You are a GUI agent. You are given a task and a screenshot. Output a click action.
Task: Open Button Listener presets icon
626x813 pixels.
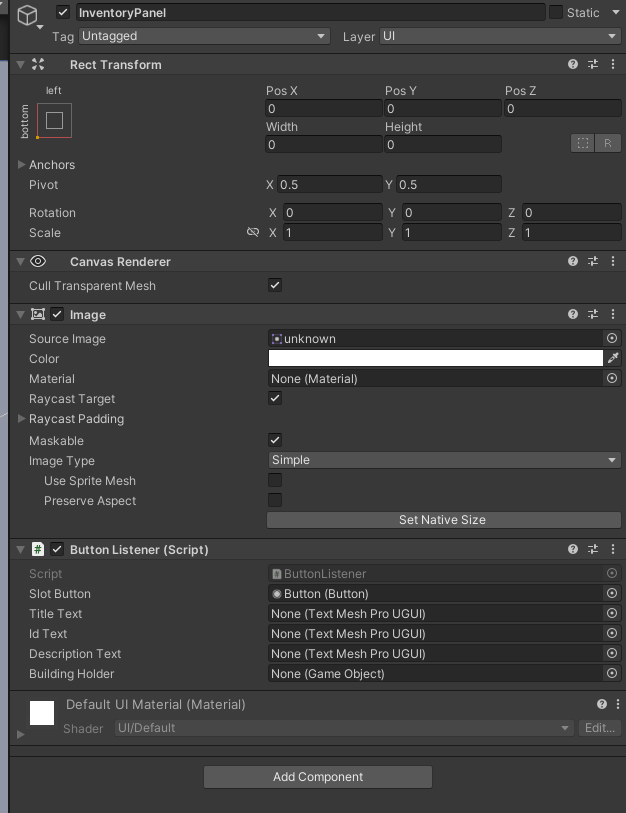coord(593,549)
